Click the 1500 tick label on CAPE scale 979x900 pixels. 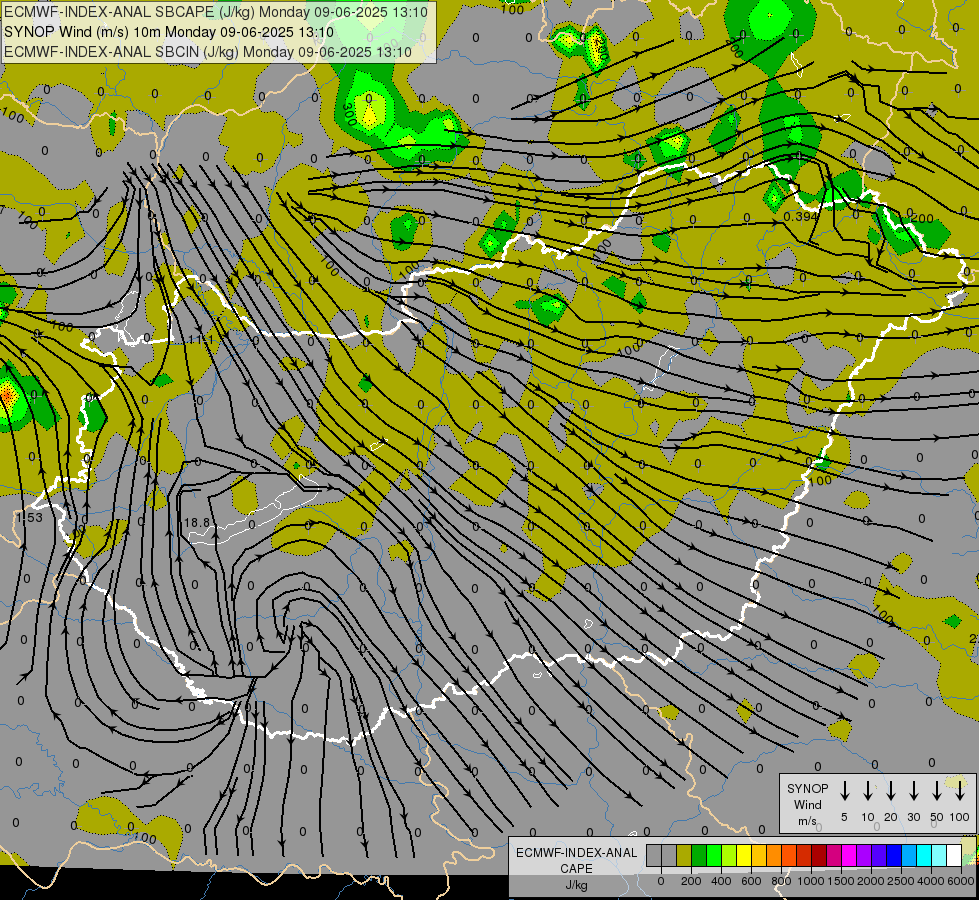[x=841, y=881]
